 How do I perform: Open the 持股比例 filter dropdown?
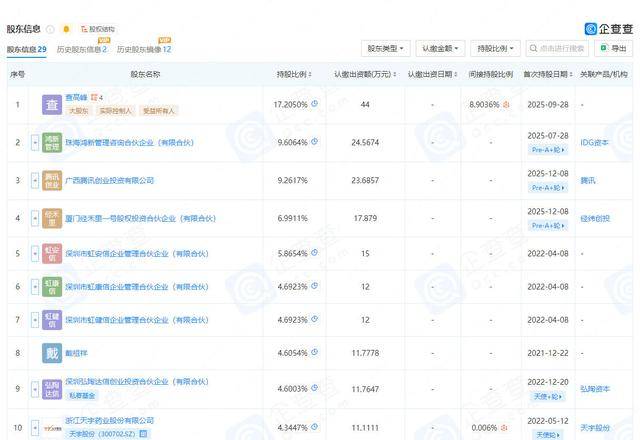[495, 49]
